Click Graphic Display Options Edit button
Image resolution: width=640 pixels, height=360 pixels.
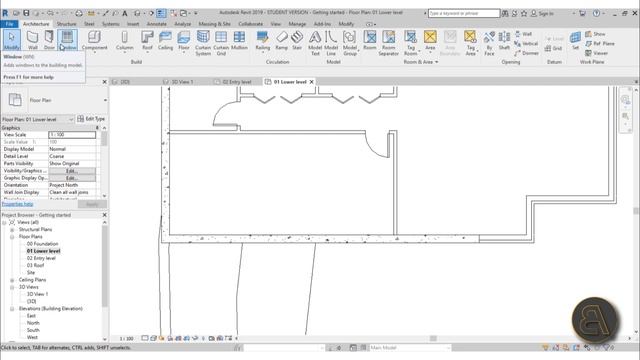click(72, 178)
